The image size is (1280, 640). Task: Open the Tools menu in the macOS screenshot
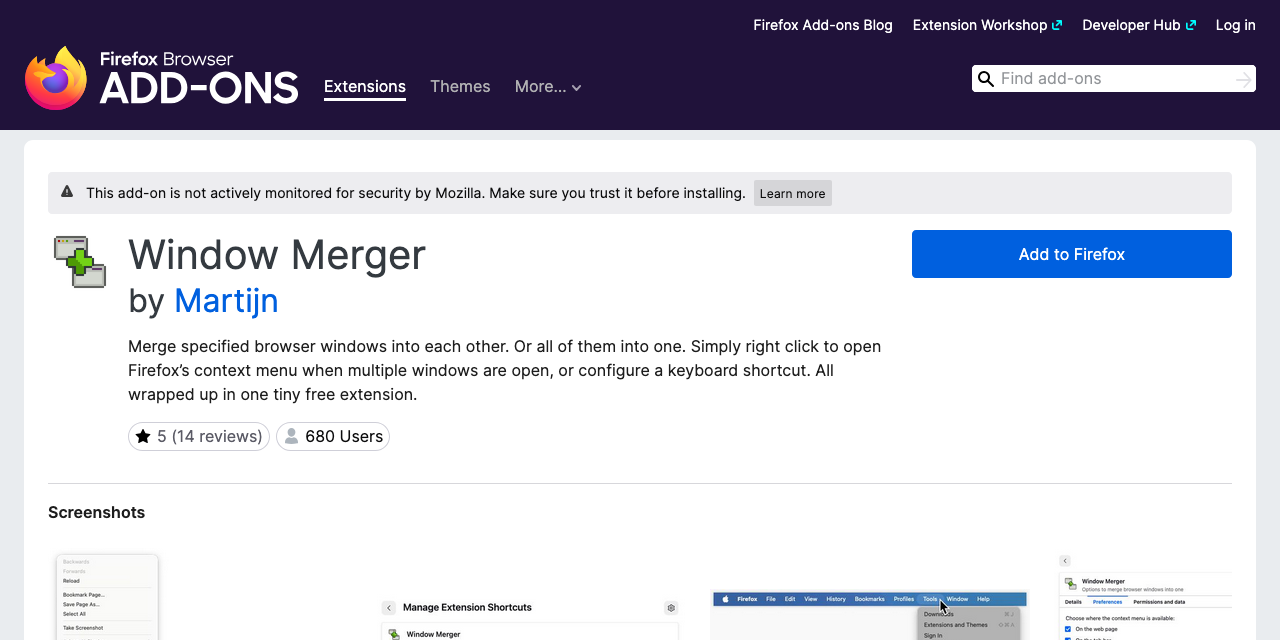[x=929, y=599]
